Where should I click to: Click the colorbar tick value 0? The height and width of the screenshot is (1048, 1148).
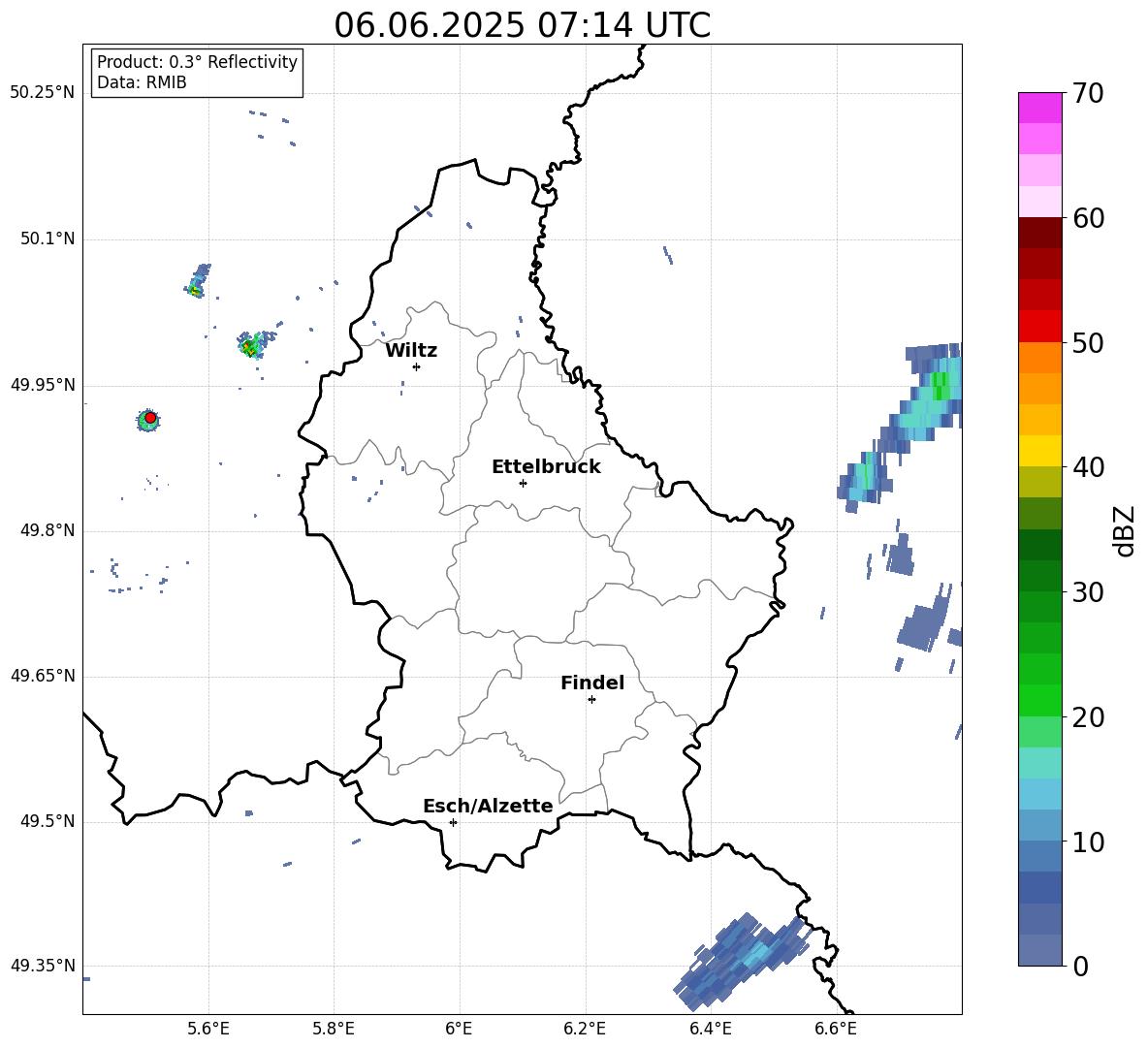tap(1080, 966)
